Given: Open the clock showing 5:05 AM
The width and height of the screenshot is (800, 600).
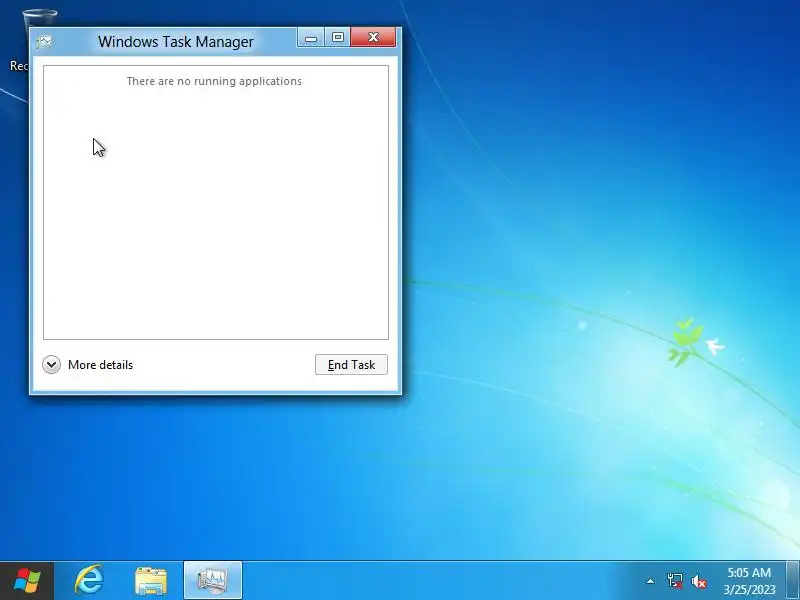Looking at the screenshot, I should coord(749,581).
